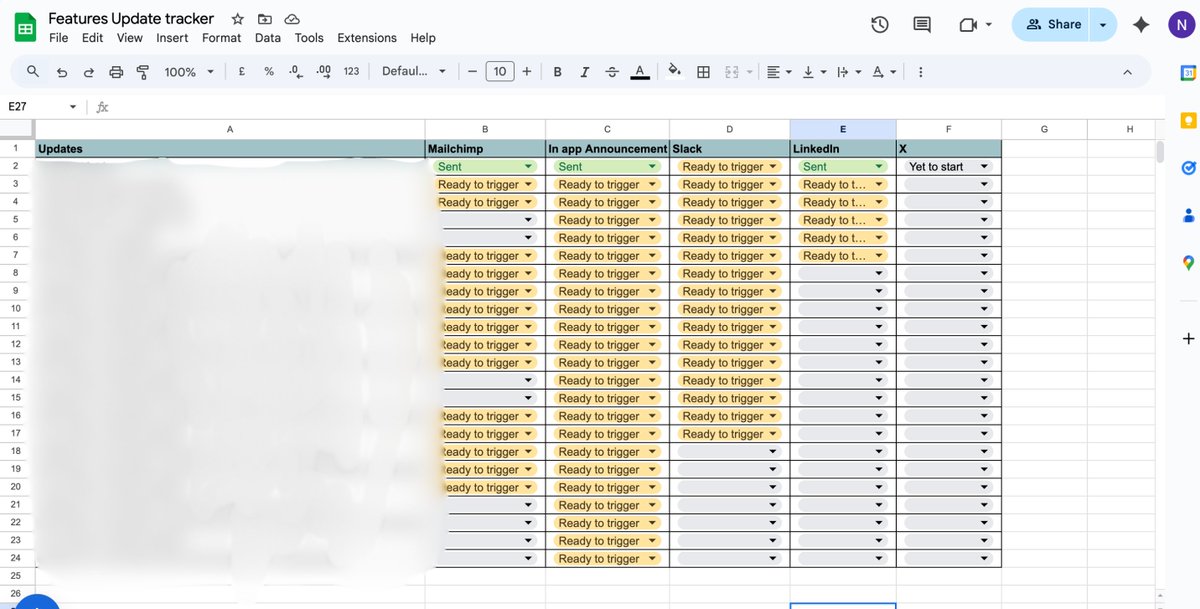Viewport: 1200px width, 609px height.
Task: Increase decimal places
Action: point(323,72)
